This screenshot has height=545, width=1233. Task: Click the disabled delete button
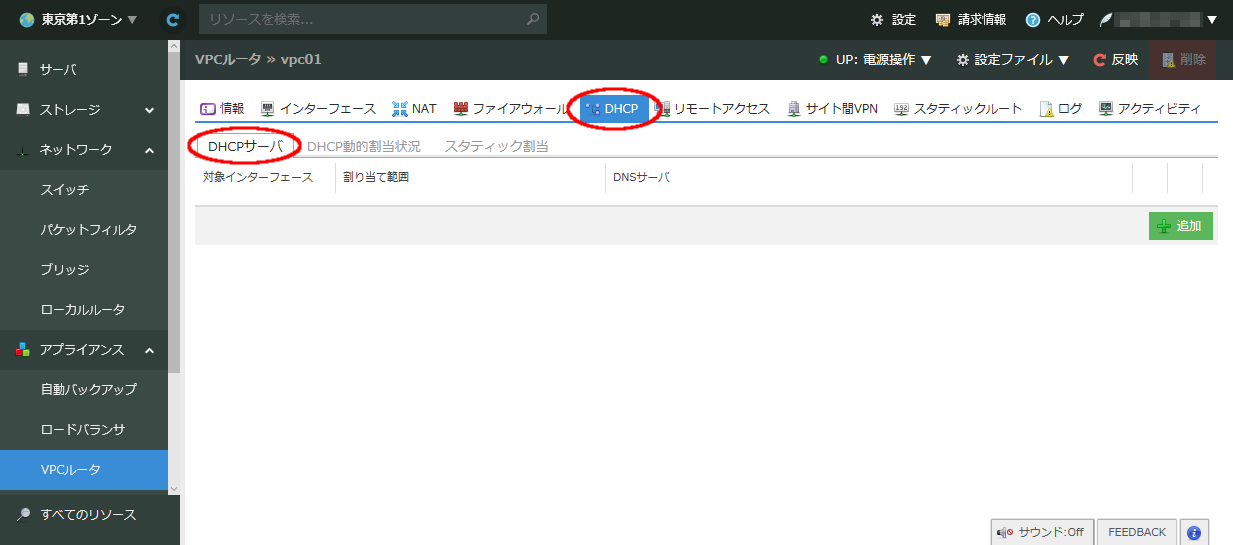(1183, 60)
